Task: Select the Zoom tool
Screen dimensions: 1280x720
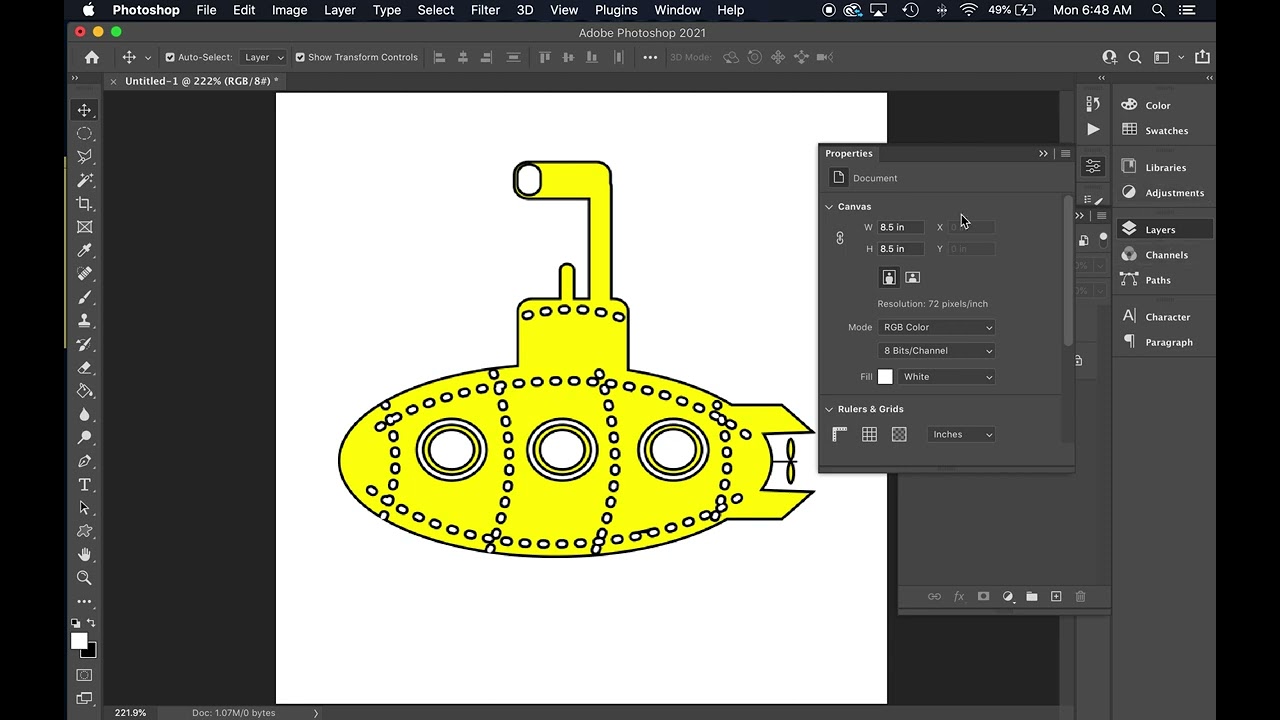Action: pyautogui.click(x=85, y=578)
